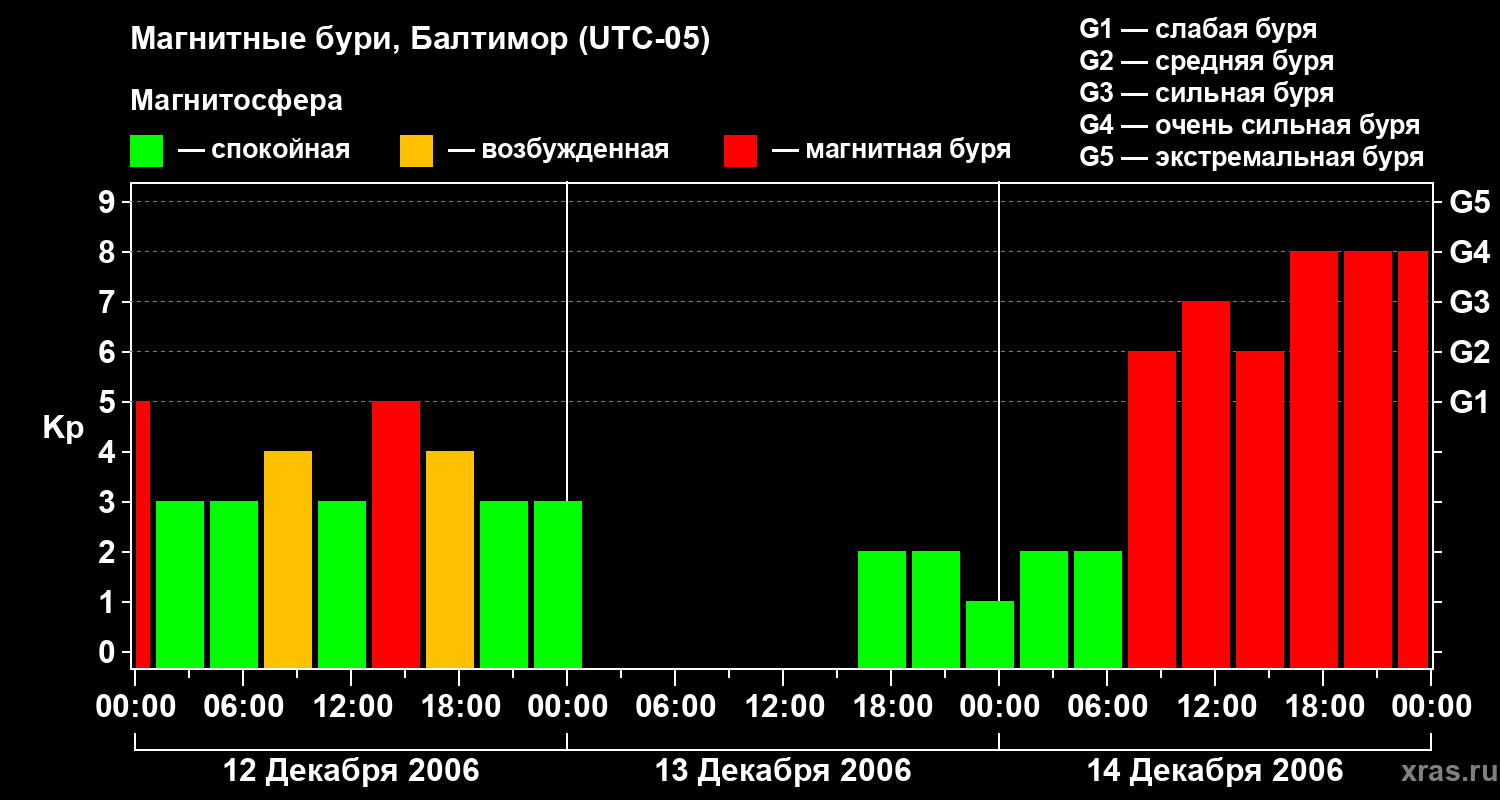Image resolution: width=1500 pixels, height=800 pixels.
Task: Click 'G5 — экстремальная буря' legend line
Action: point(1251,157)
